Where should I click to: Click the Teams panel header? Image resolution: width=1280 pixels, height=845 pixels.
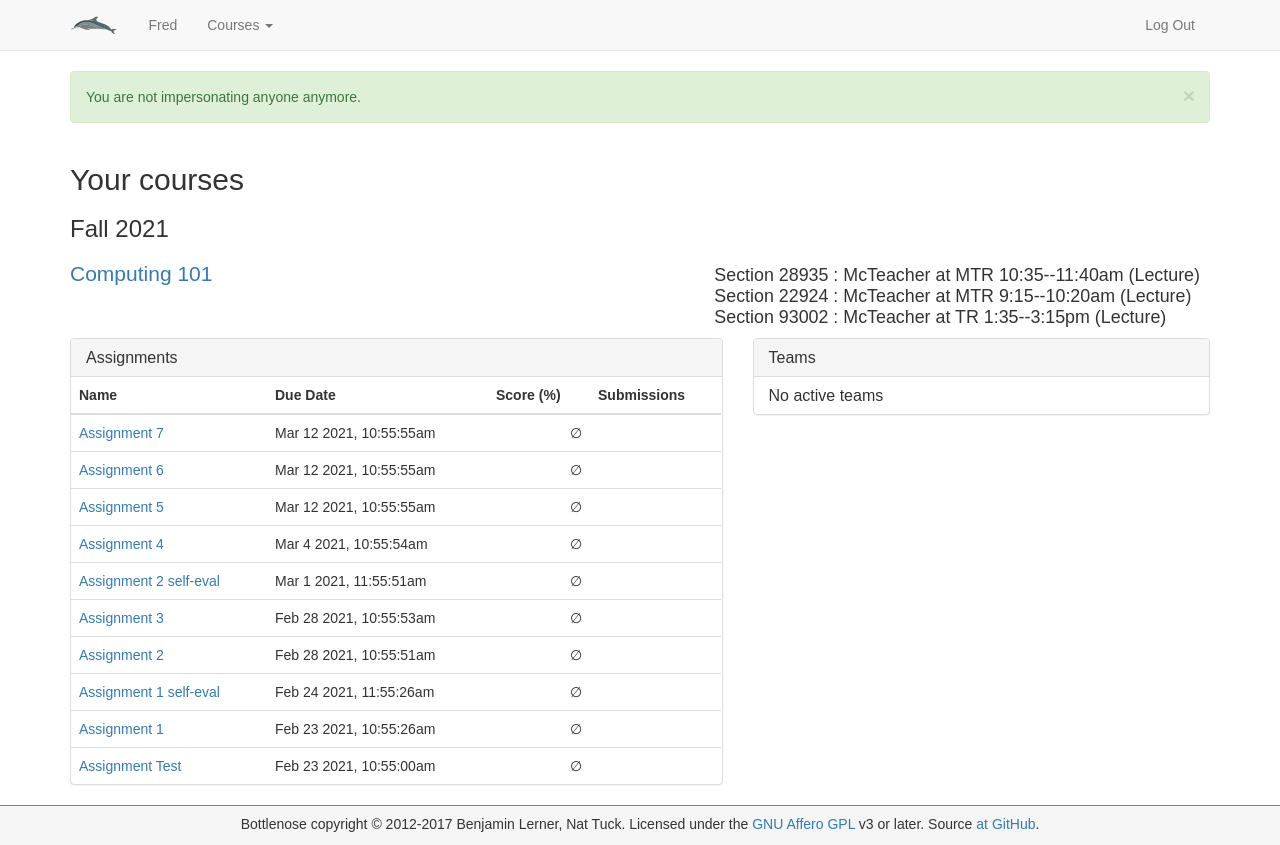(x=980, y=358)
